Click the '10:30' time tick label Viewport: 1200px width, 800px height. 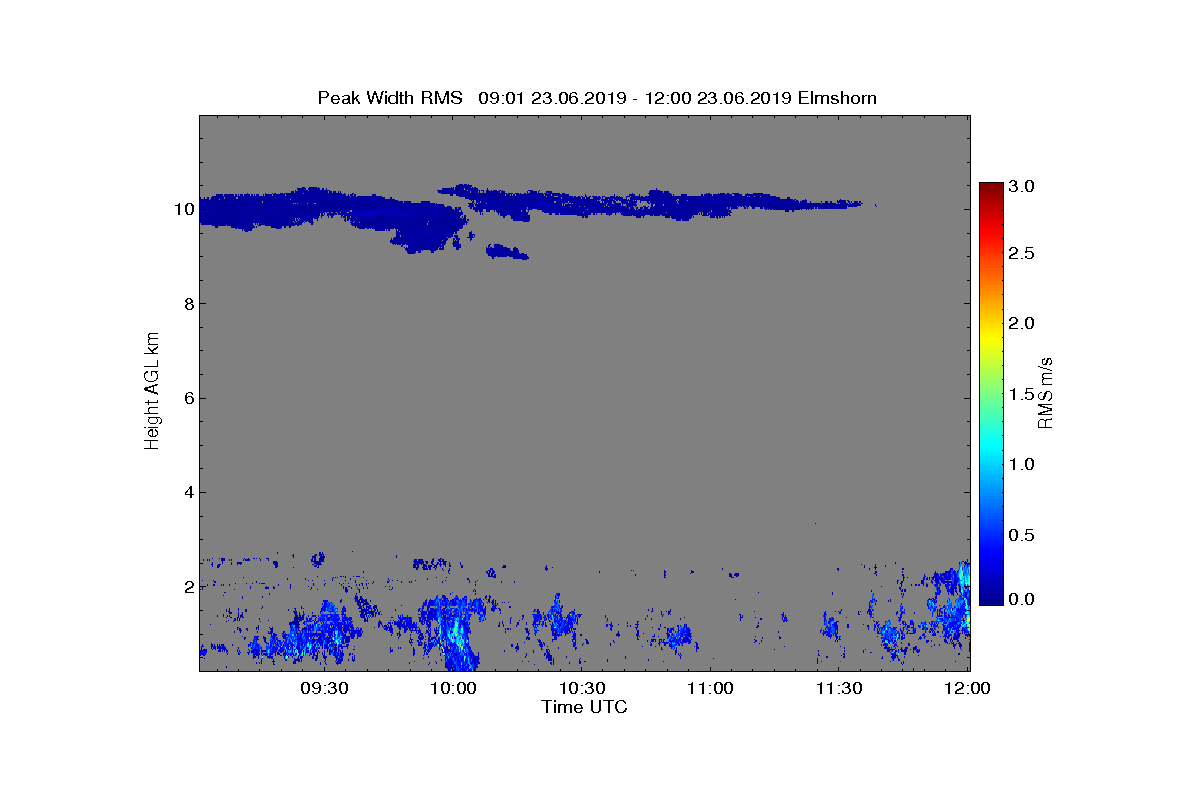pos(583,688)
